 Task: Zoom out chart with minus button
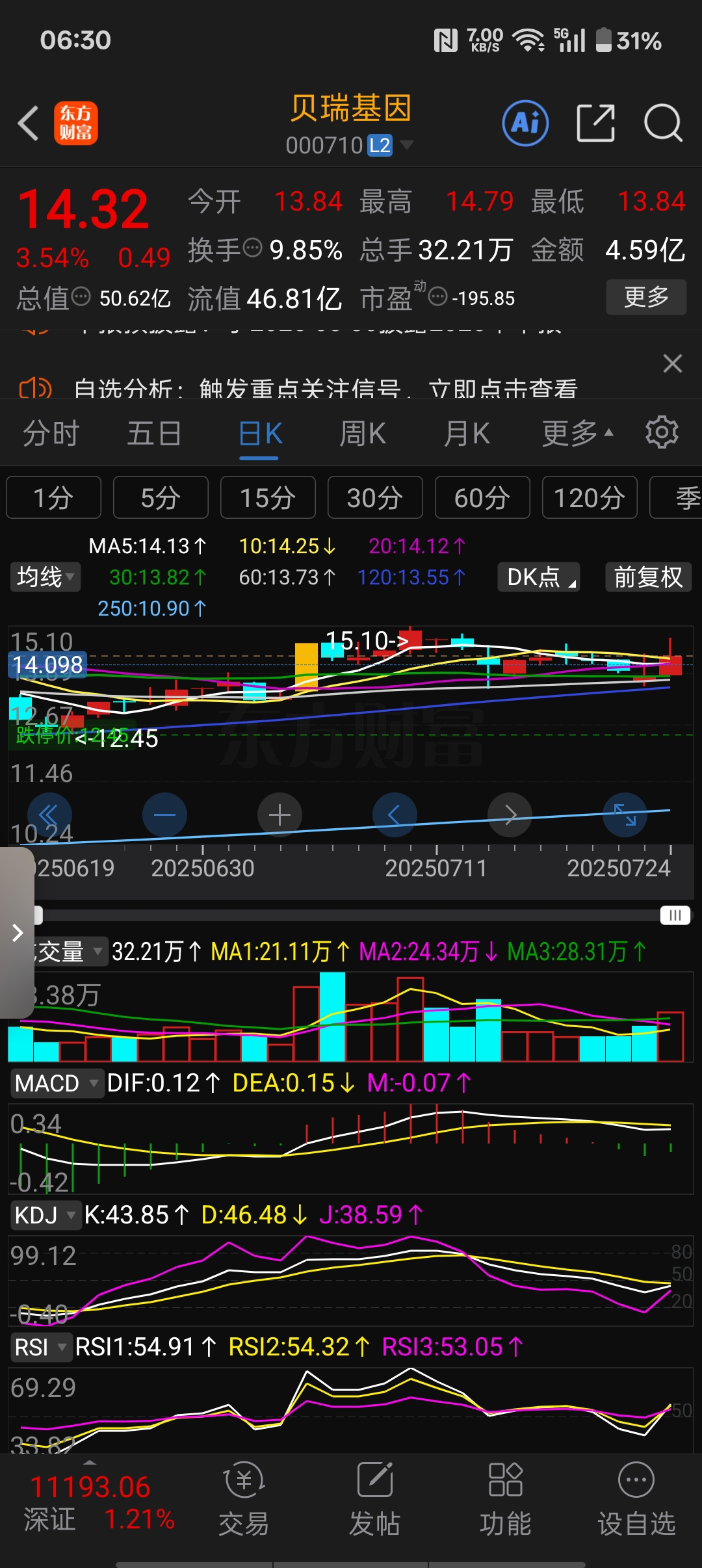coord(164,815)
